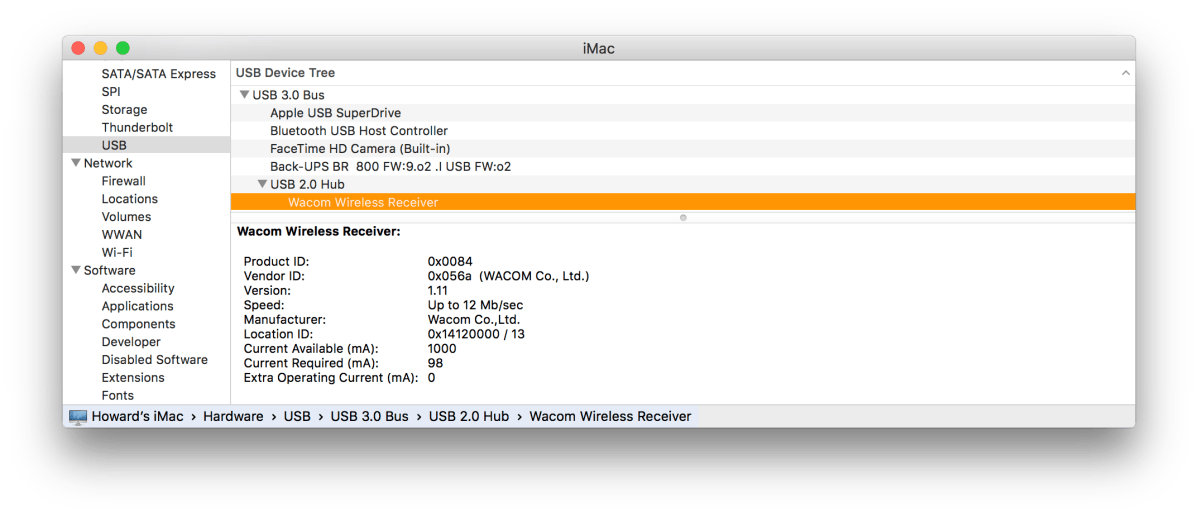Select Bluetooth USB Host Controller row

tap(358, 131)
